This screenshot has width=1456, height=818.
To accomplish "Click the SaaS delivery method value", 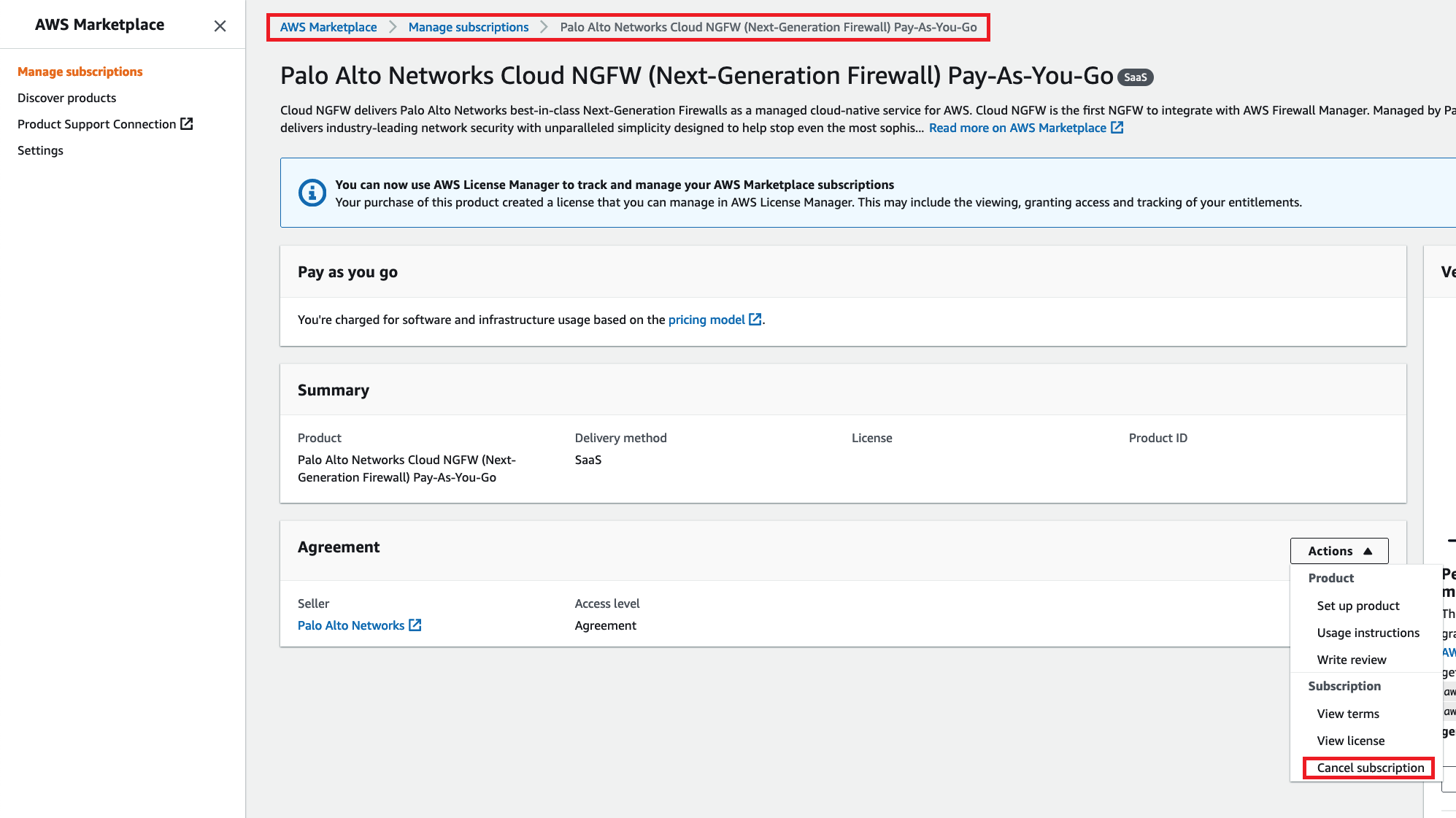I will [588, 460].
